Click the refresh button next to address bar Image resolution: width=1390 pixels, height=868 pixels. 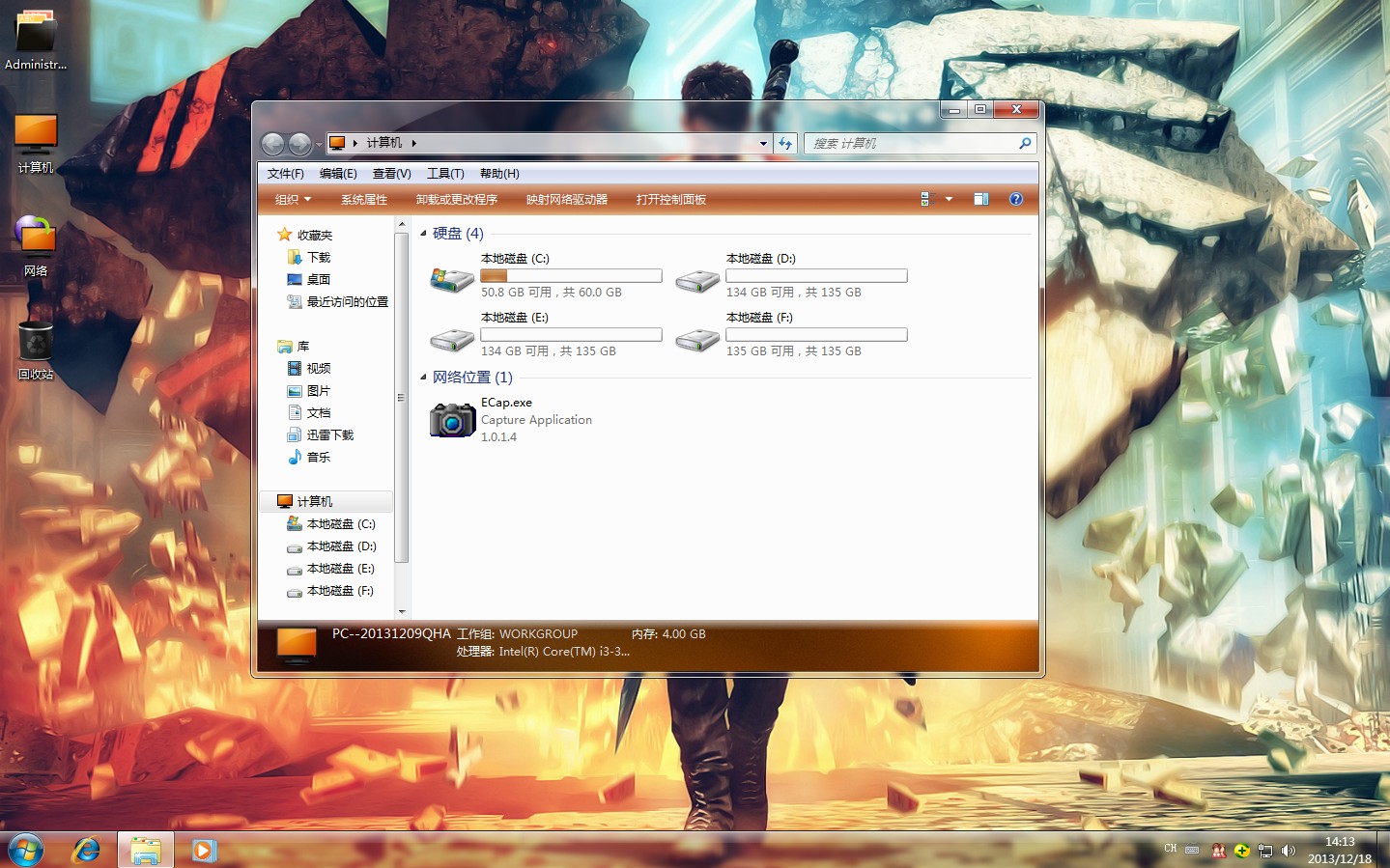[785, 143]
